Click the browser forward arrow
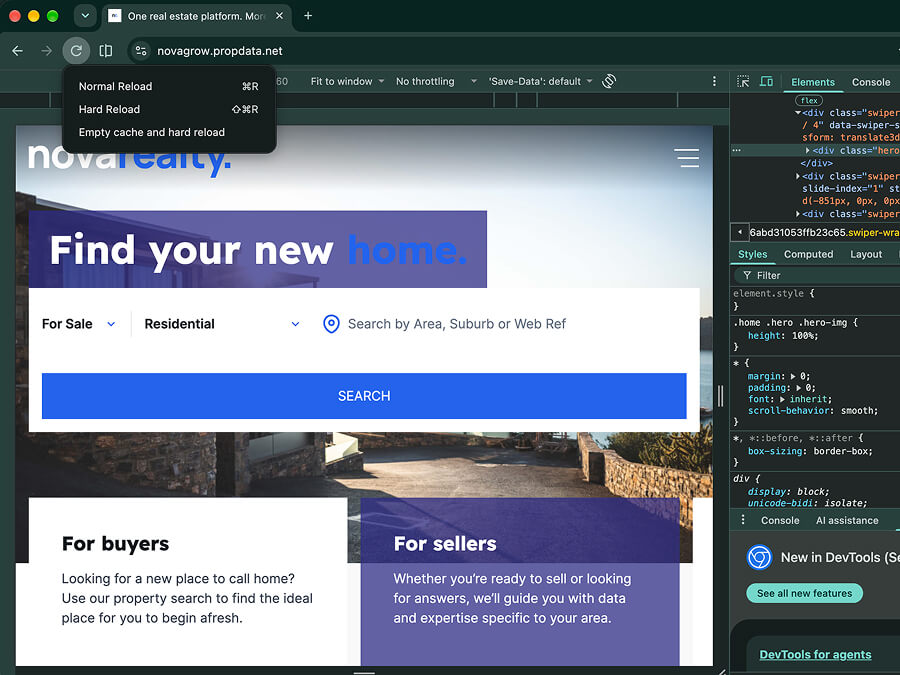The width and height of the screenshot is (900, 675). click(46, 51)
